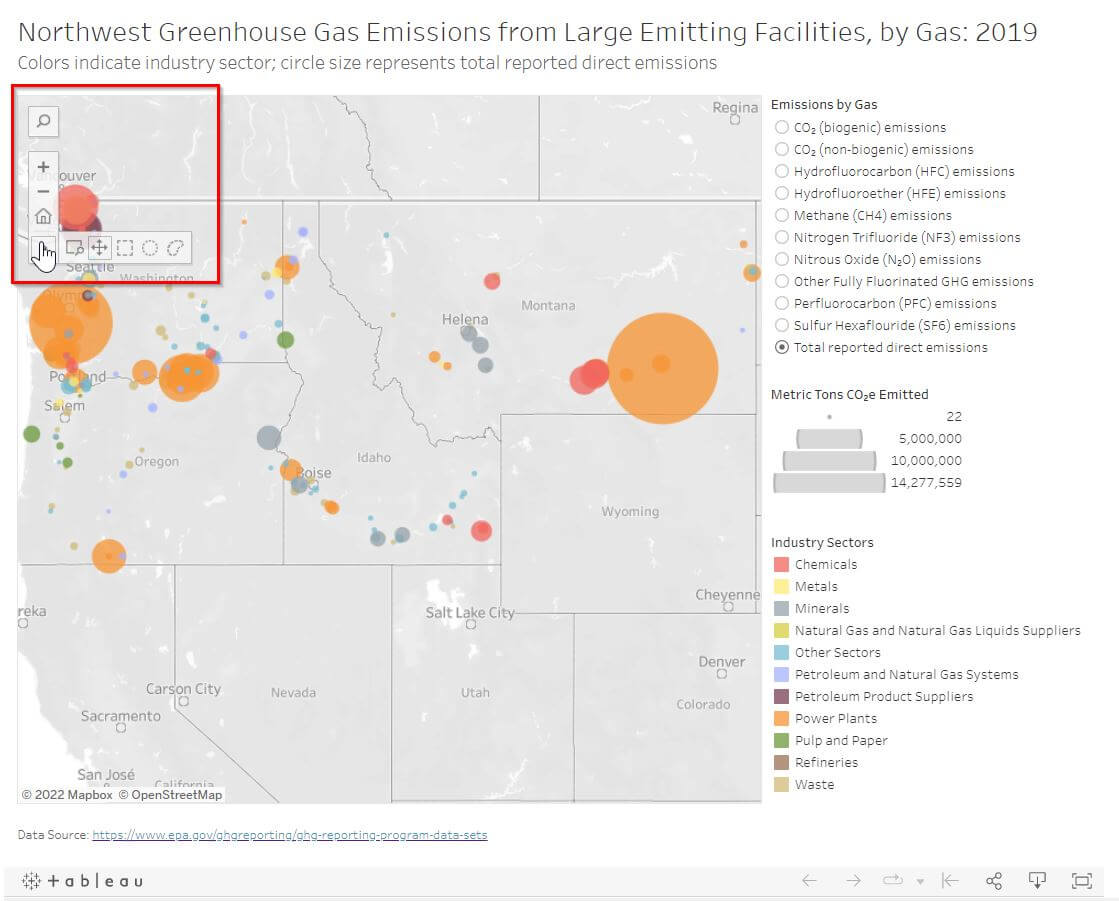Image resolution: width=1119 pixels, height=901 pixels.
Task: Highlight the Waste legend swatch
Action: click(x=781, y=784)
